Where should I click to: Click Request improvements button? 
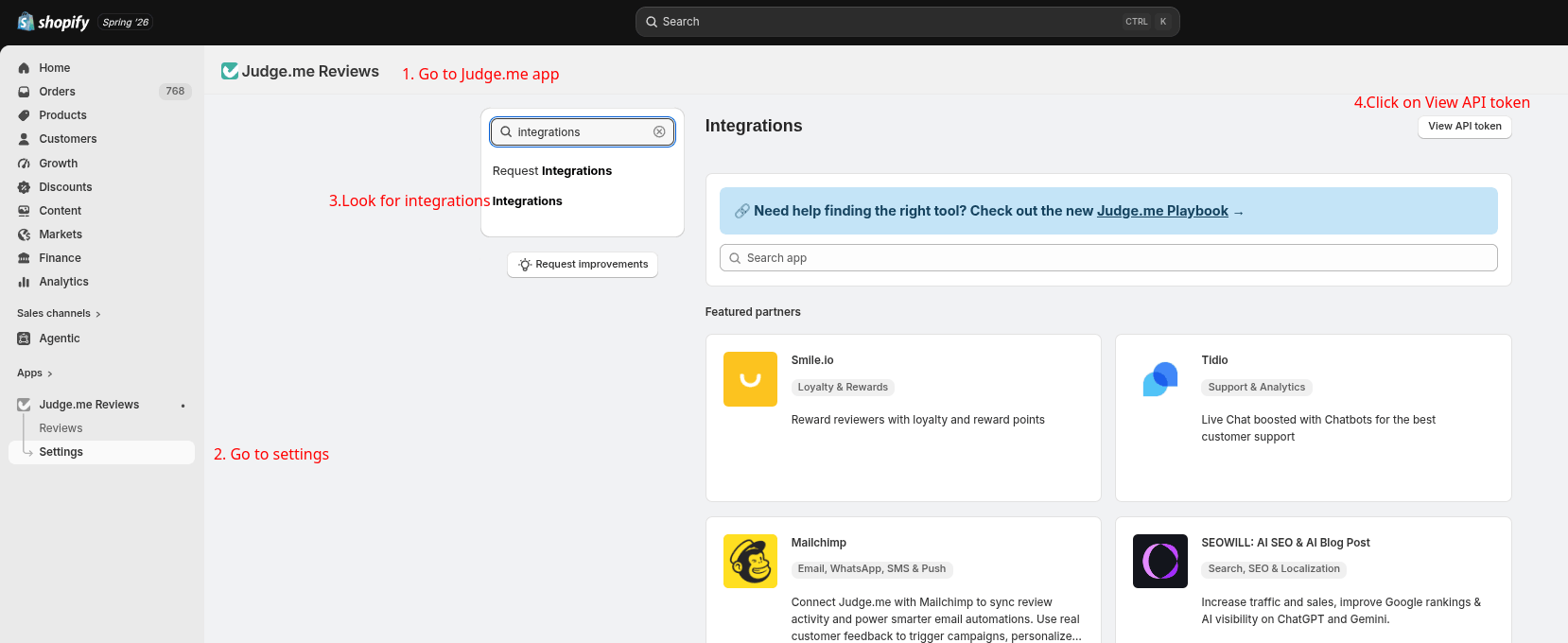coord(583,265)
